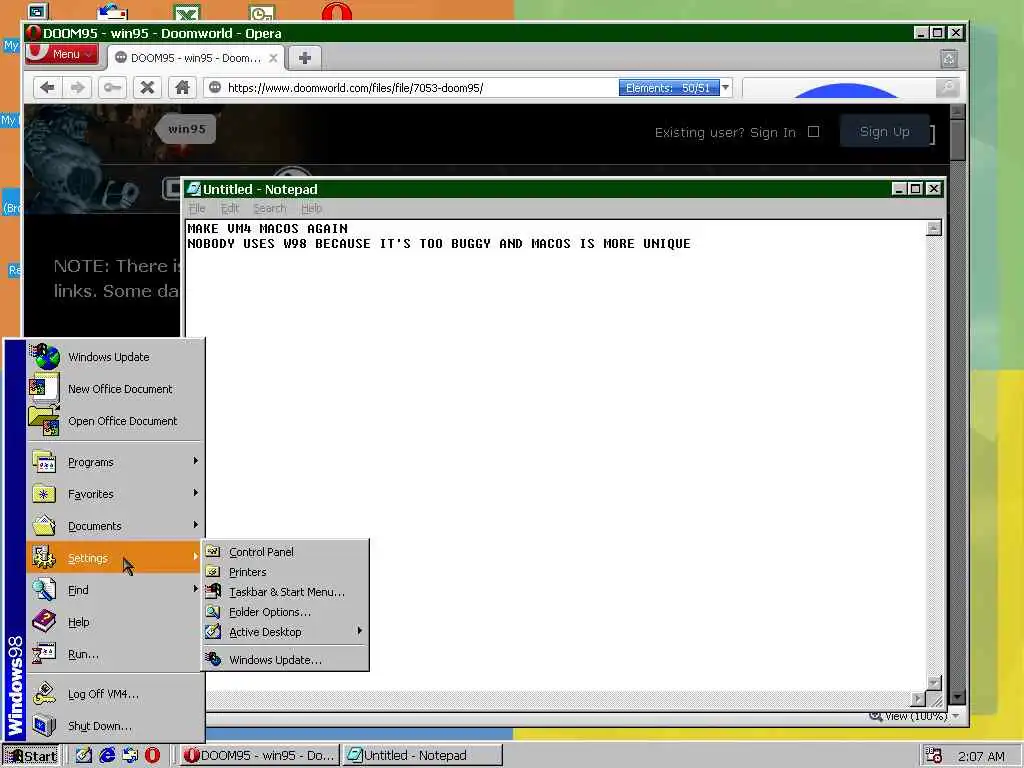This screenshot has width=1024, height=768.
Task: Click the search magnifier in Opera search box
Action: pos(947,88)
